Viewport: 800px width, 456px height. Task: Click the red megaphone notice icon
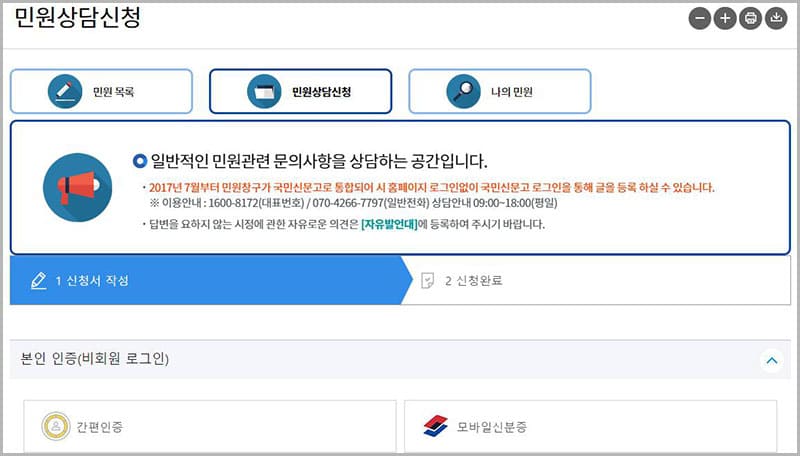[x=76, y=187]
